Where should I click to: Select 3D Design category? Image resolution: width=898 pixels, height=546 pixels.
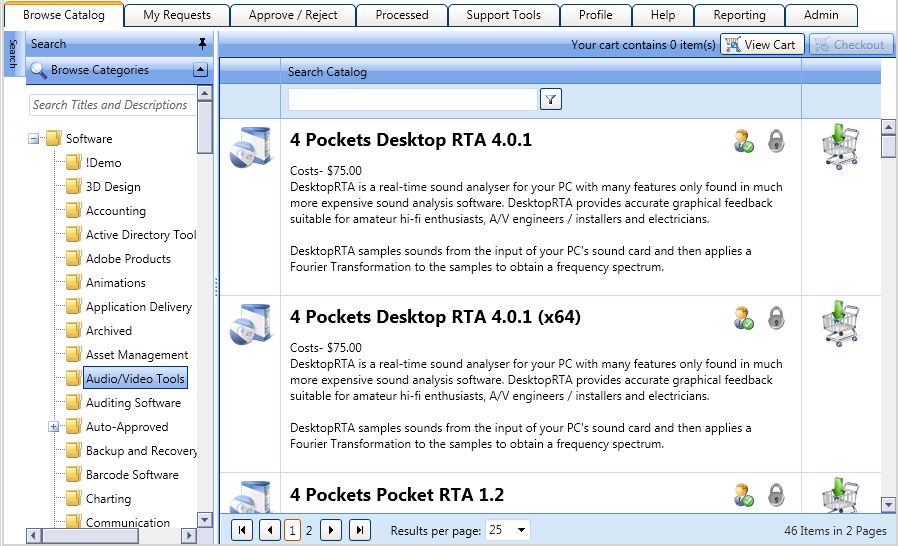tap(113, 187)
